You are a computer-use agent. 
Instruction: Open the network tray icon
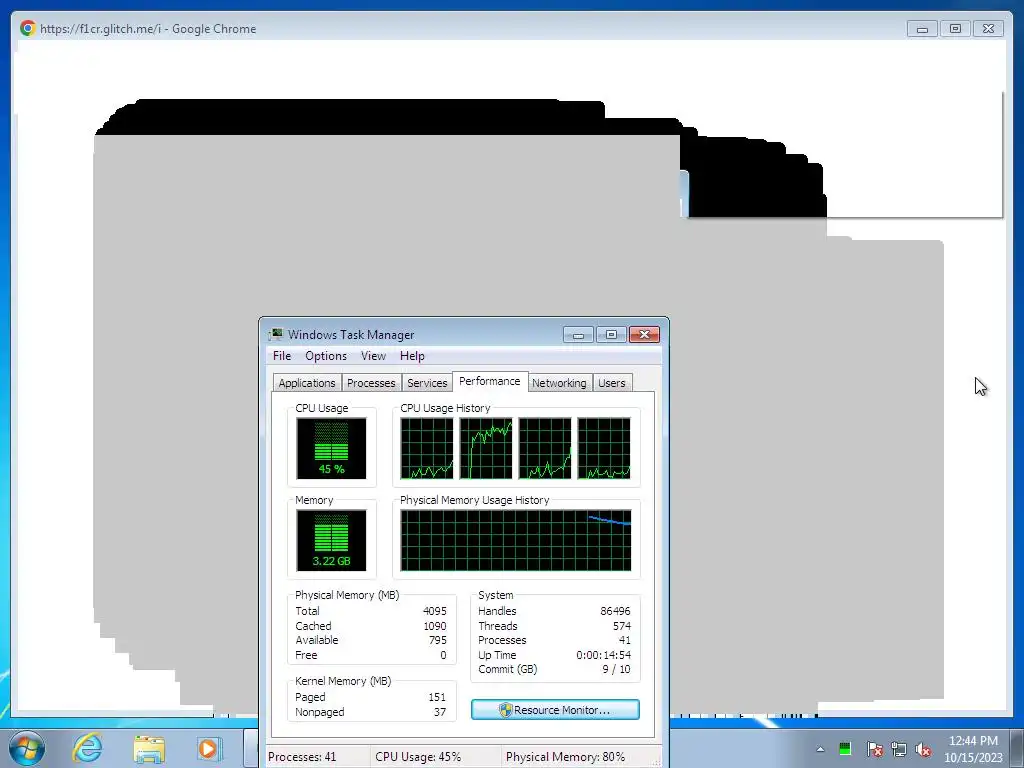pos(899,749)
